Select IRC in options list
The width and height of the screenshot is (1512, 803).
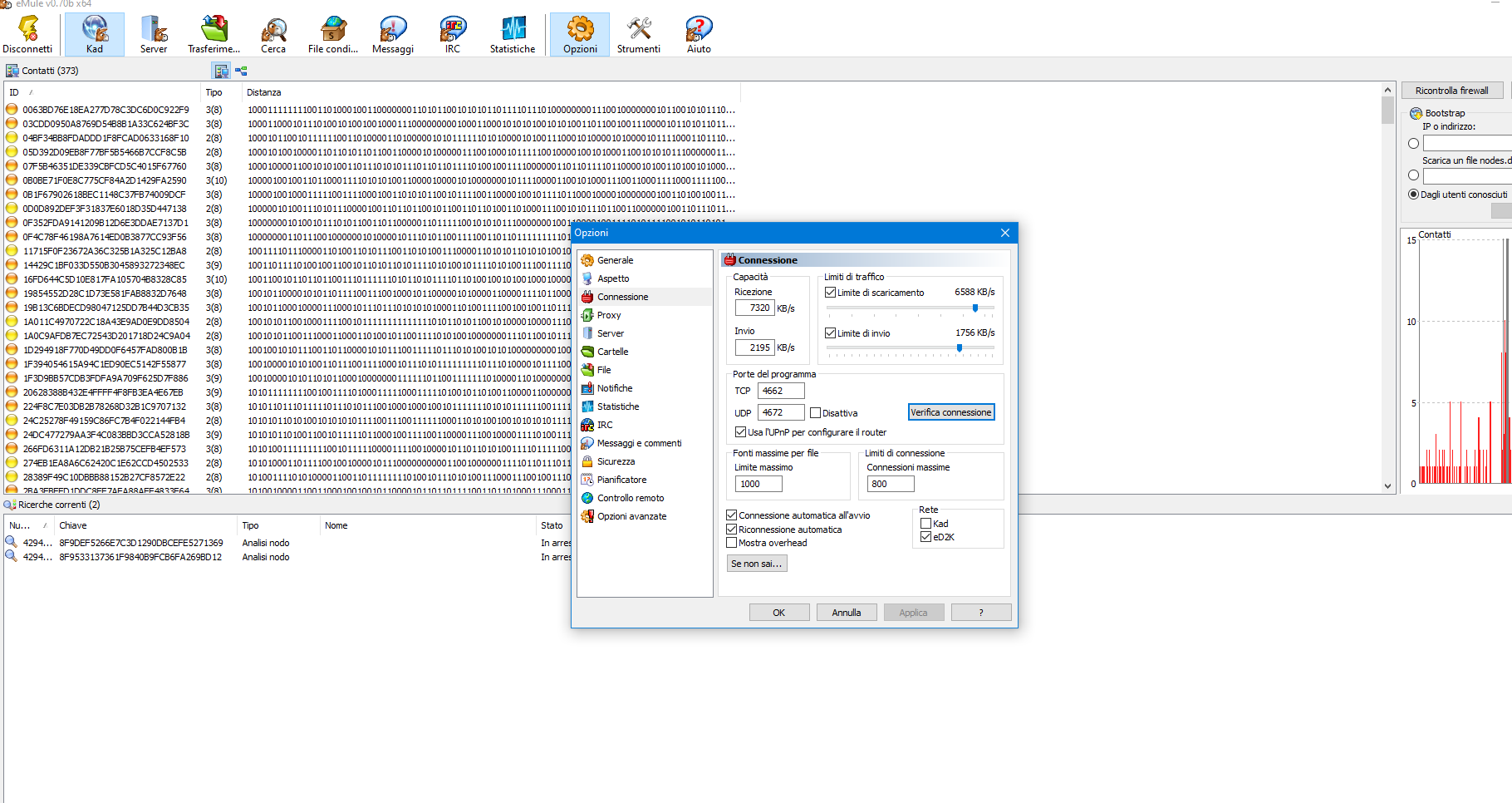coord(605,425)
